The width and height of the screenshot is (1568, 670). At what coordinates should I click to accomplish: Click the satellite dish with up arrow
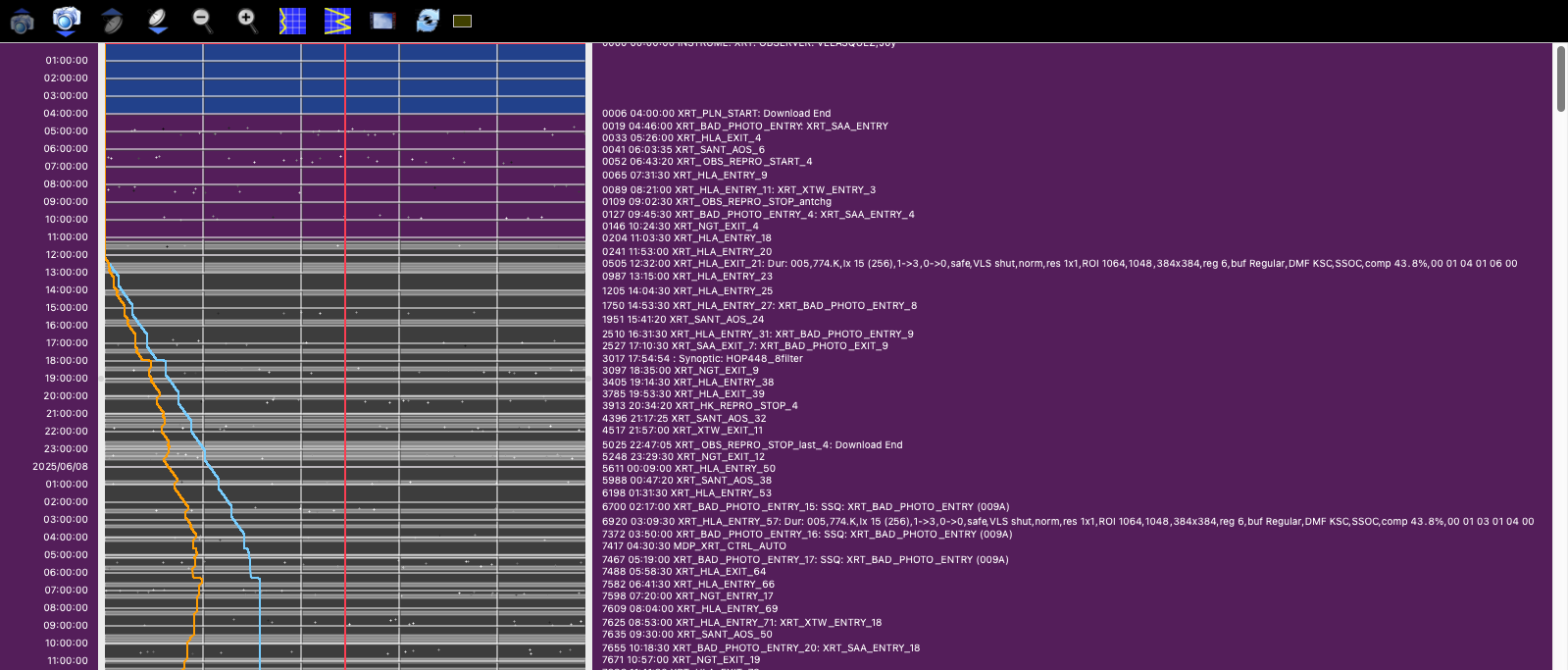[x=112, y=21]
